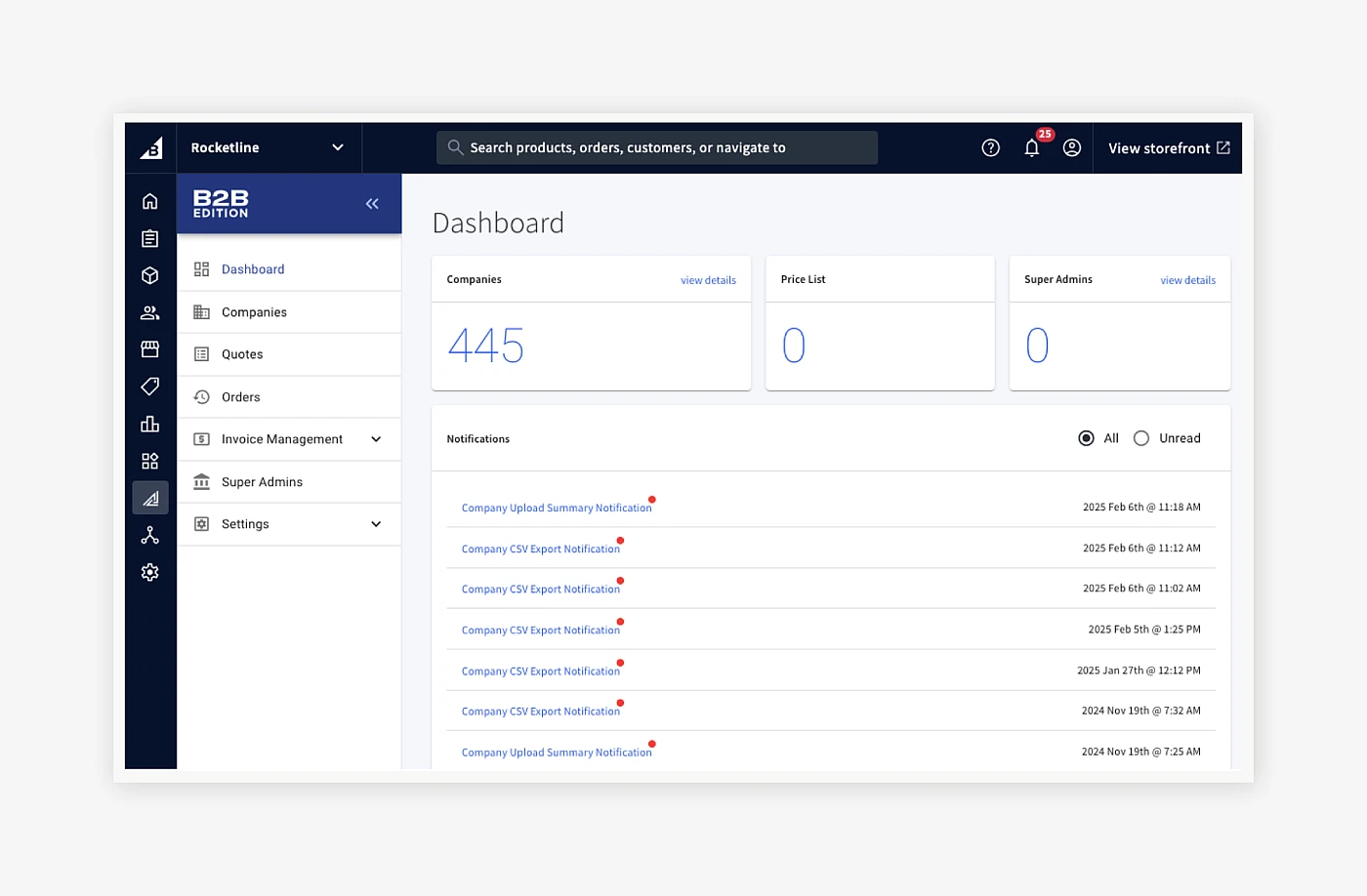Expand the Settings submenu chevron
1367x896 pixels.
(376, 524)
